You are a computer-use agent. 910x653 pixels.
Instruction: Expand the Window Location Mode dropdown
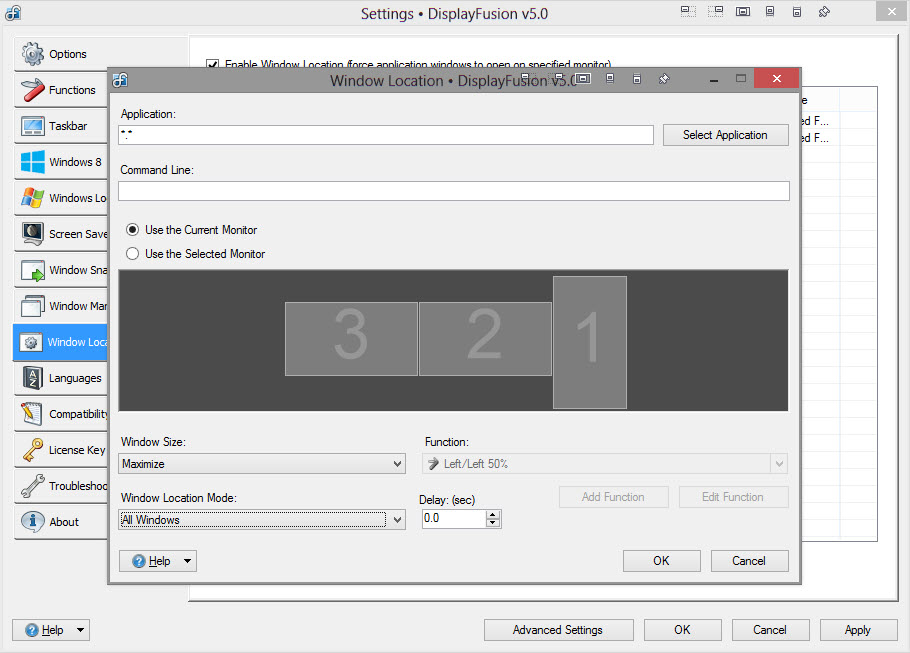click(x=397, y=520)
